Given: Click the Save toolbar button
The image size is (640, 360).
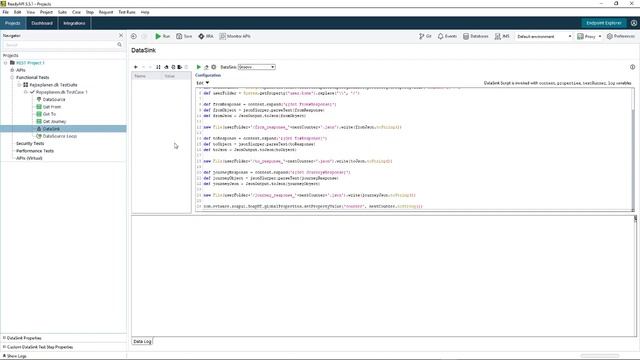Looking at the screenshot, I should coord(184,36).
